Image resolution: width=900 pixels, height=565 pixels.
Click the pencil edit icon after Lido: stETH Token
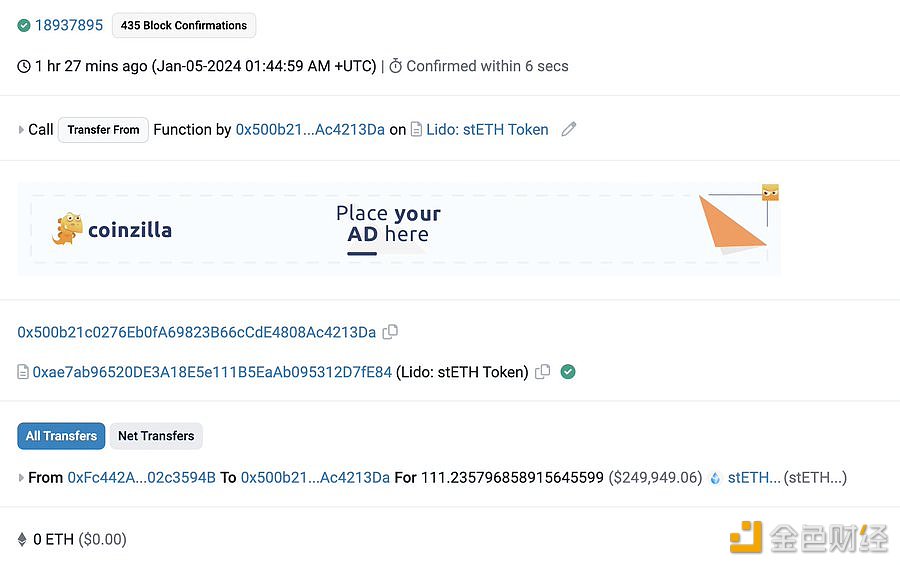point(568,129)
